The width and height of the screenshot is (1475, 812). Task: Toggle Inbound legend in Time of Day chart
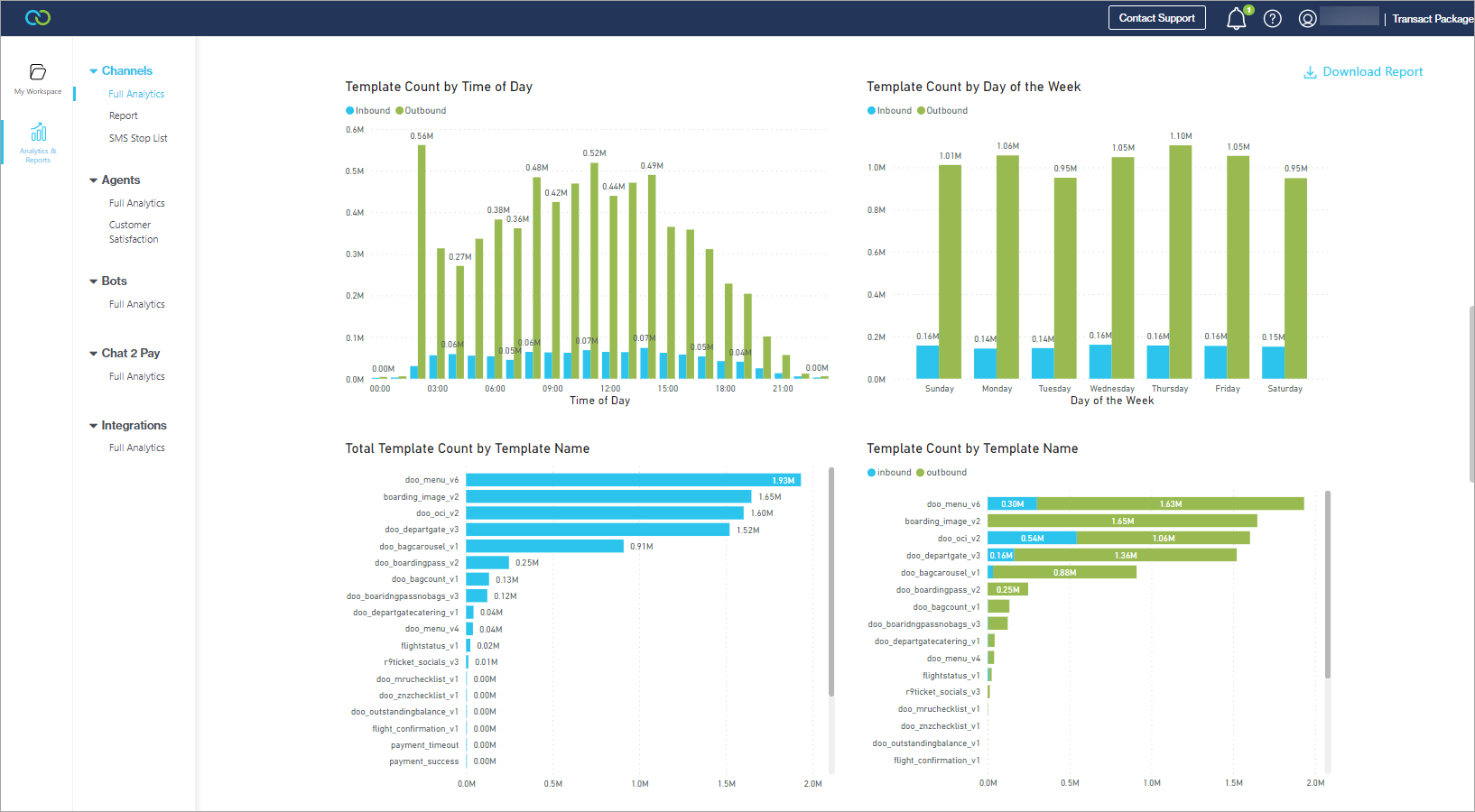point(368,111)
